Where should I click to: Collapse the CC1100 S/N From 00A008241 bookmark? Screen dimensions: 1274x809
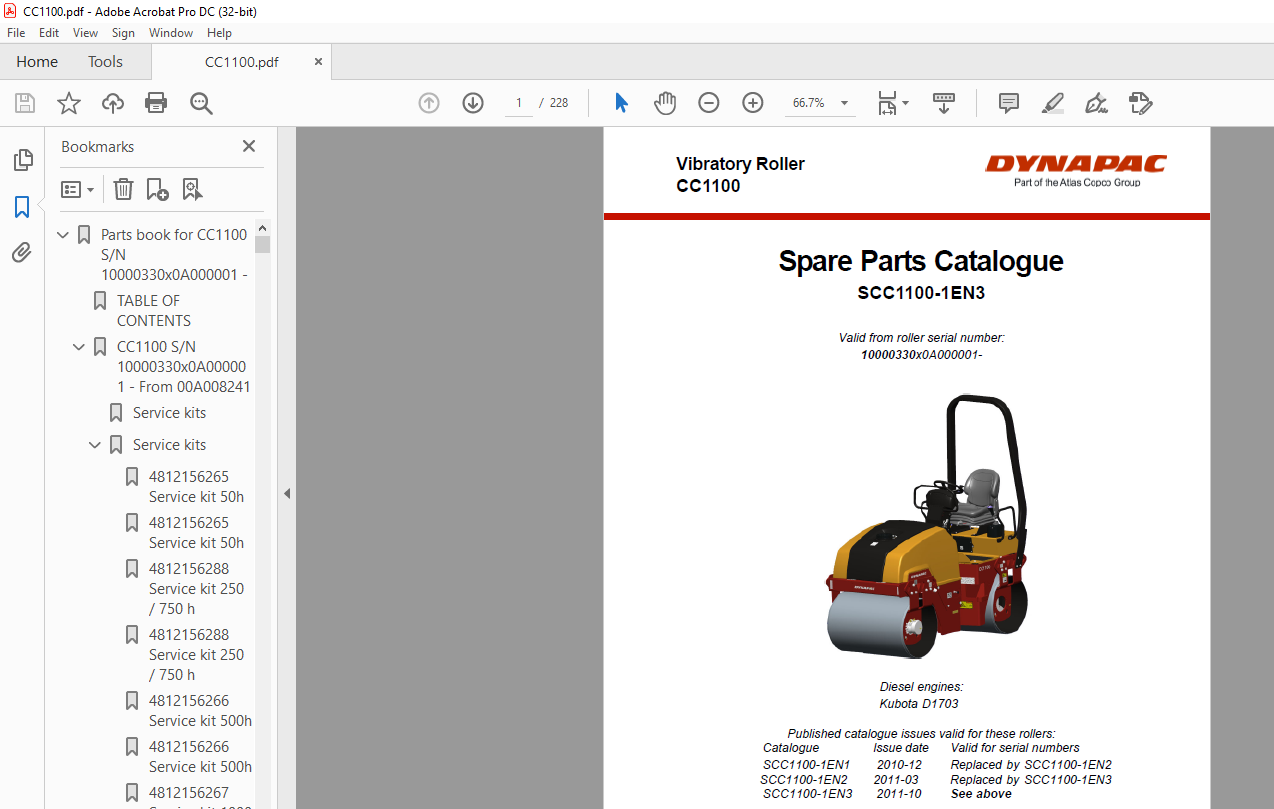[x=80, y=347]
